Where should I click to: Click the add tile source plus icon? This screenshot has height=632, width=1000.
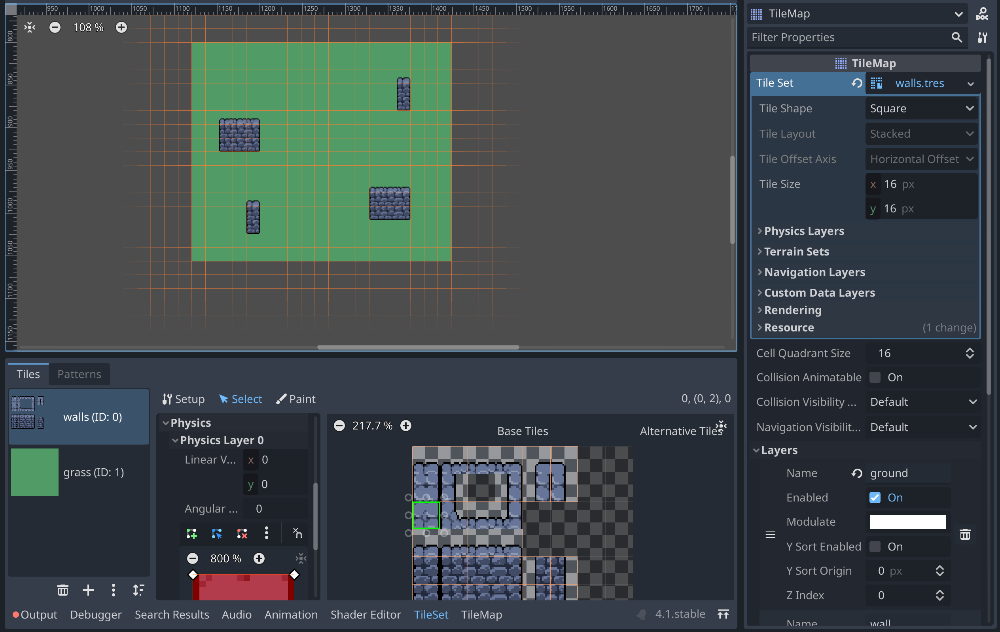coord(88,590)
